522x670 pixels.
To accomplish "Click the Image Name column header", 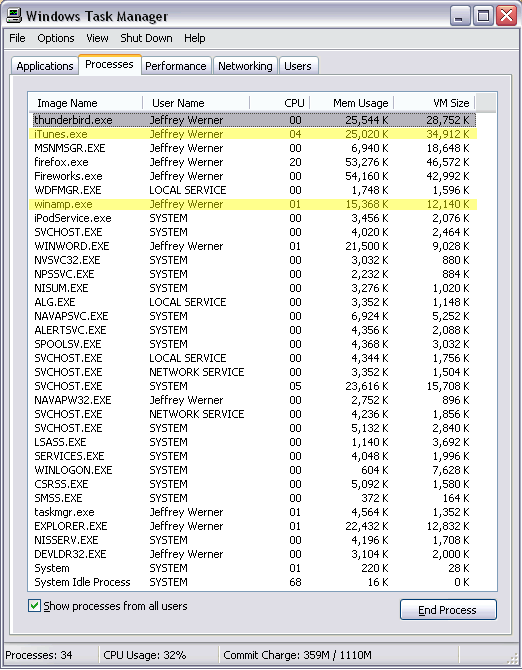I will 85,103.
